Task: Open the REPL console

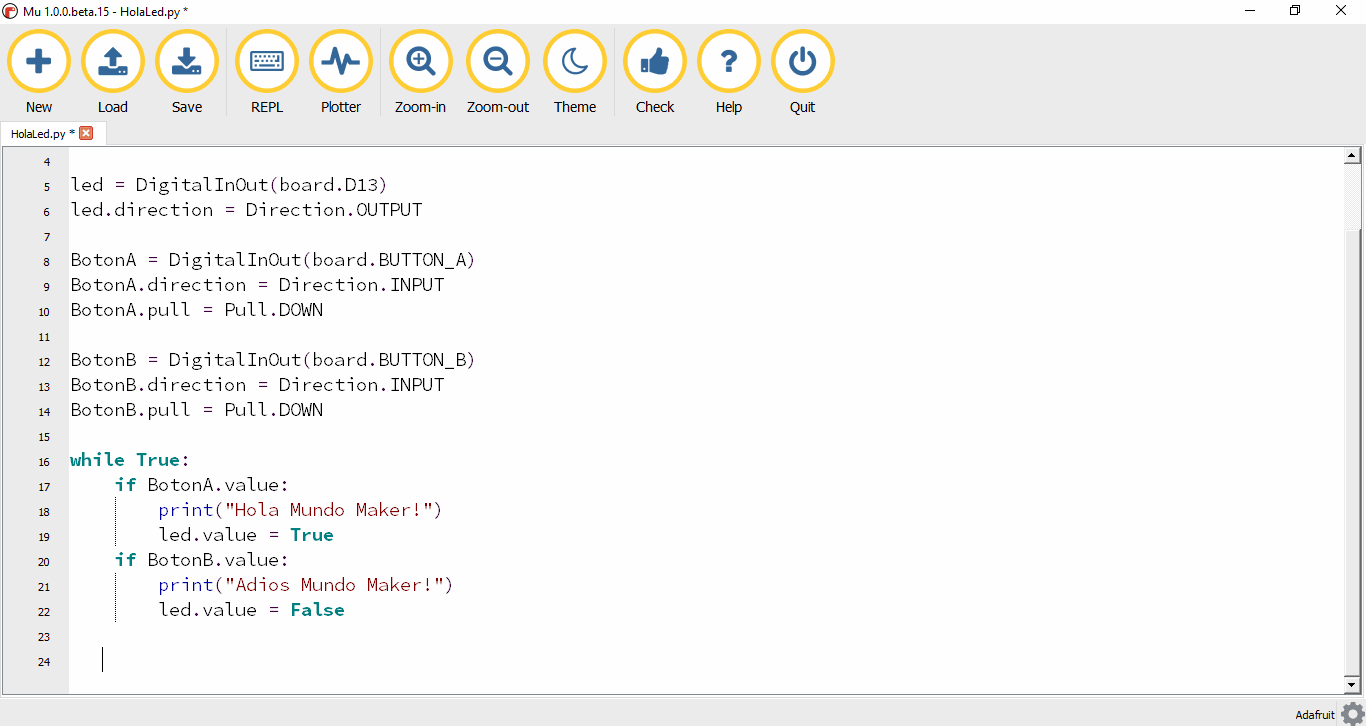Action: pyautogui.click(x=267, y=62)
